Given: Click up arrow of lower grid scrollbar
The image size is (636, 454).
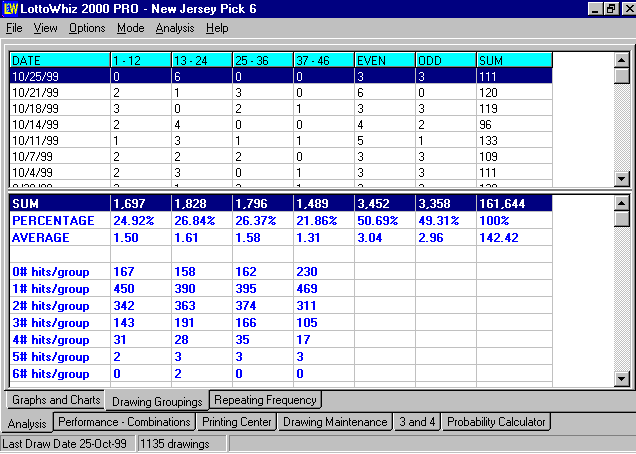Looking at the screenshot, I should (x=621, y=203).
